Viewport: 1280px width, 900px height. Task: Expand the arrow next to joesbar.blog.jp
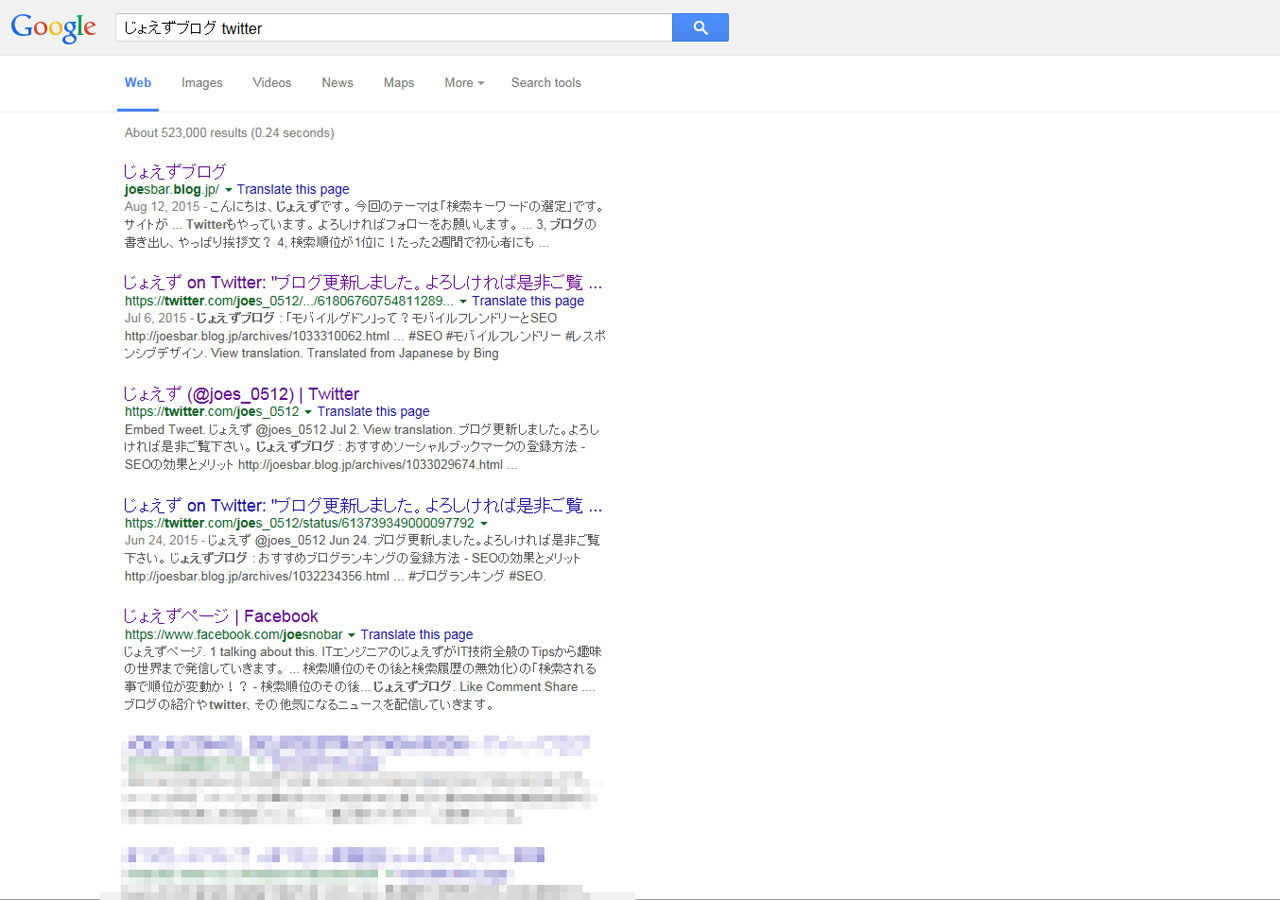[228, 190]
